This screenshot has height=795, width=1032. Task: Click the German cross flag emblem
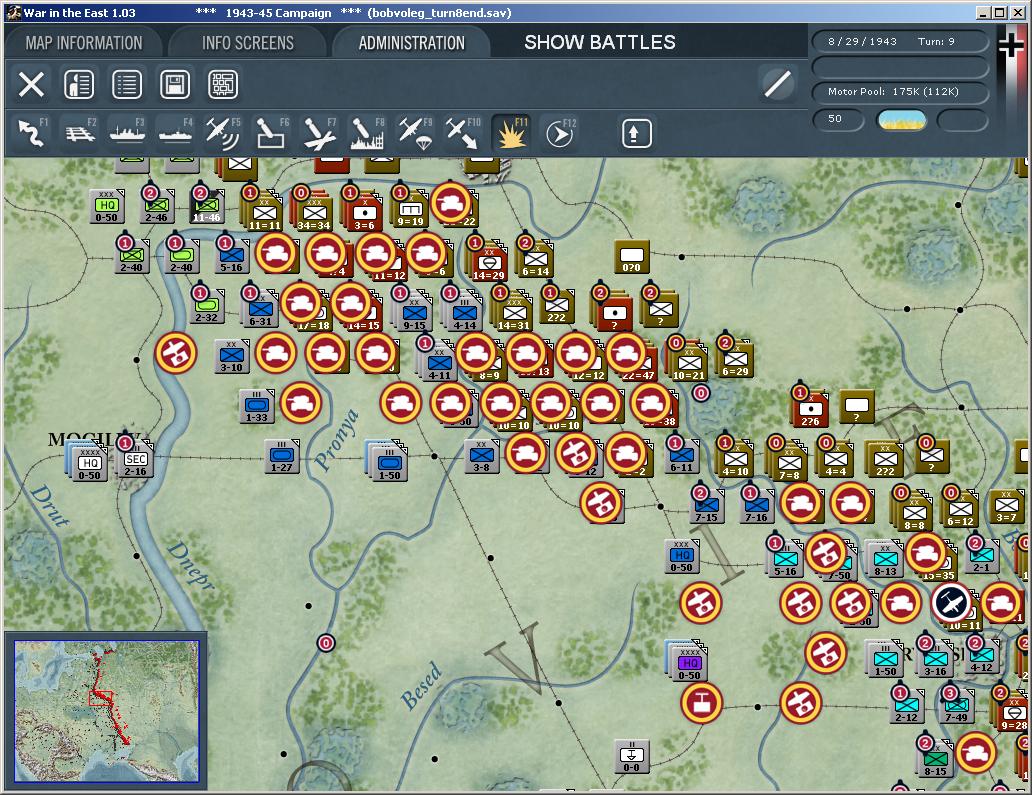pos(1012,46)
